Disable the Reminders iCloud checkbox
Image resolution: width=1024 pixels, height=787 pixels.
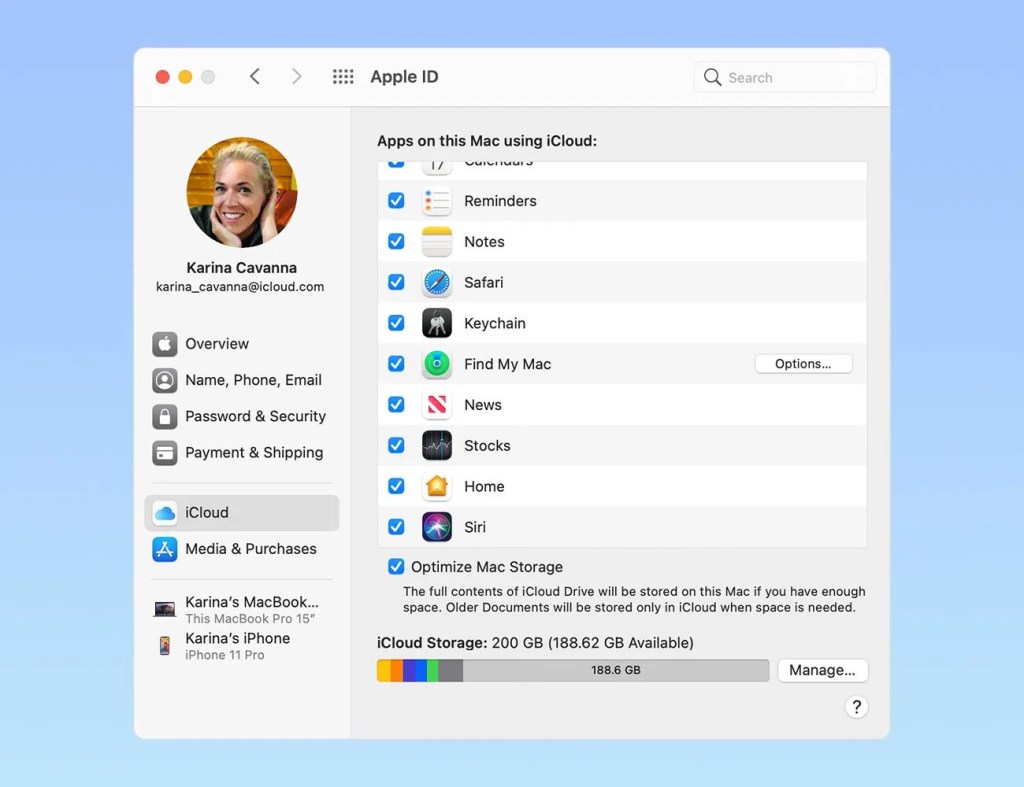[x=396, y=200]
